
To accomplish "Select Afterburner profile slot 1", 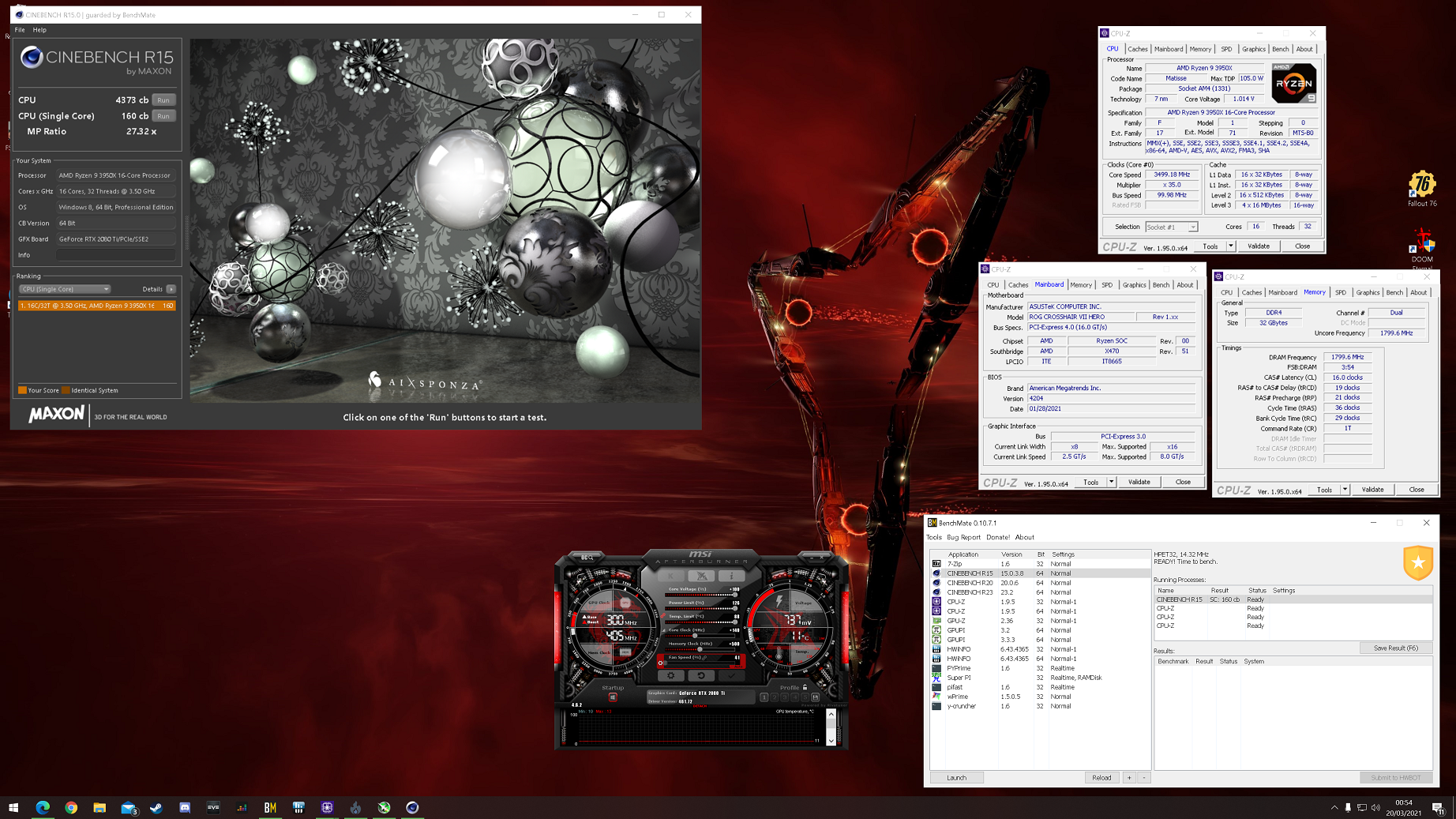I will (764, 697).
